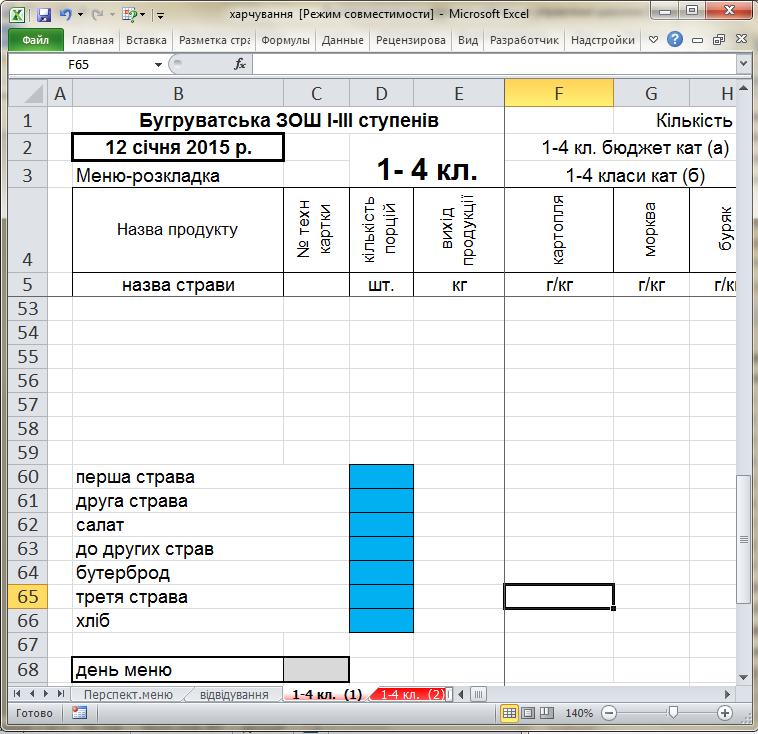This screenshot has height=734, width=758.
Task: Switch to the Вставка ribbon tab
Action: tap(146, 40)
